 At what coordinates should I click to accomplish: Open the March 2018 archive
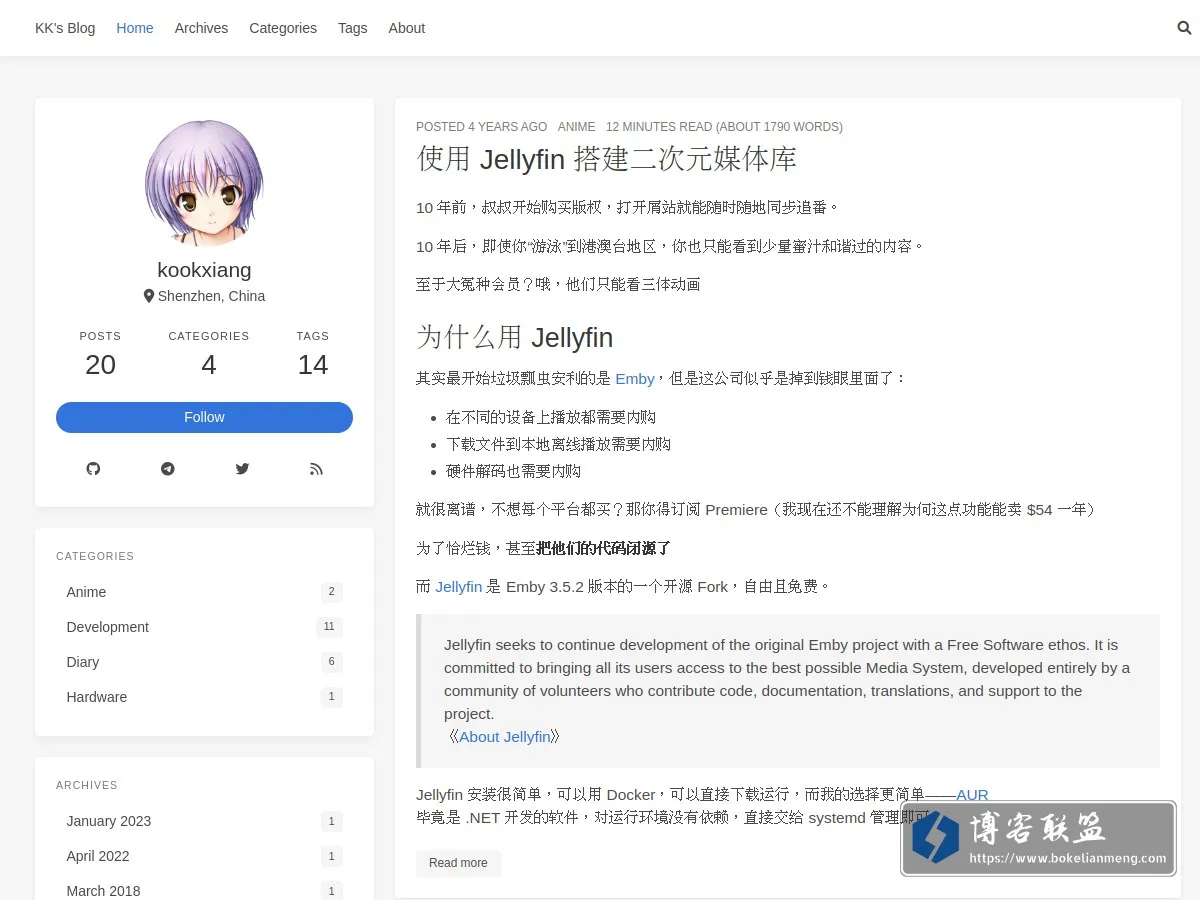coord(204,890)
